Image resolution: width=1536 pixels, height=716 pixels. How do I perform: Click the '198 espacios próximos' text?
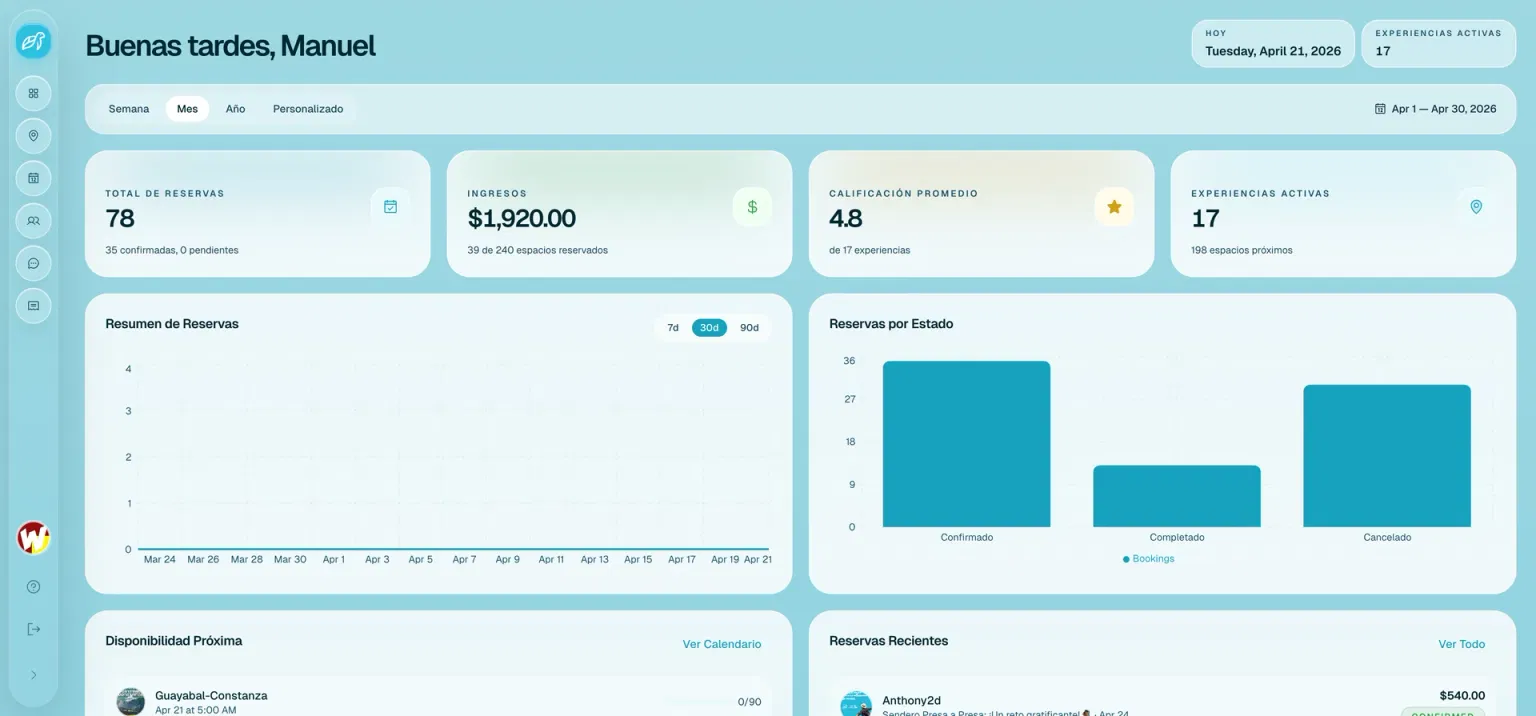(x=1242, y=250)
